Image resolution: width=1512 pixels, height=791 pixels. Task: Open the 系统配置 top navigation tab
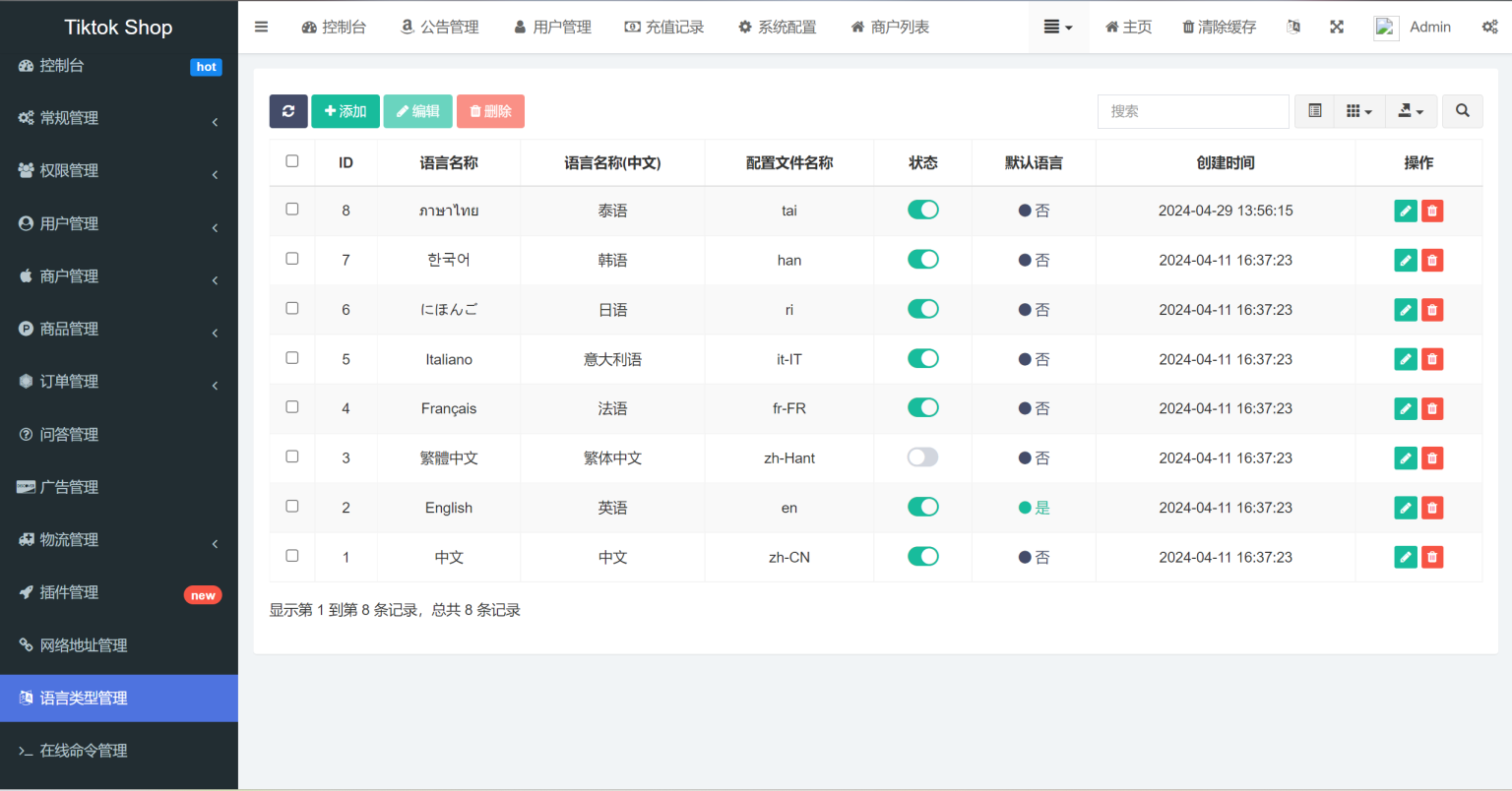pyautogui.click(x=777, y=27)
